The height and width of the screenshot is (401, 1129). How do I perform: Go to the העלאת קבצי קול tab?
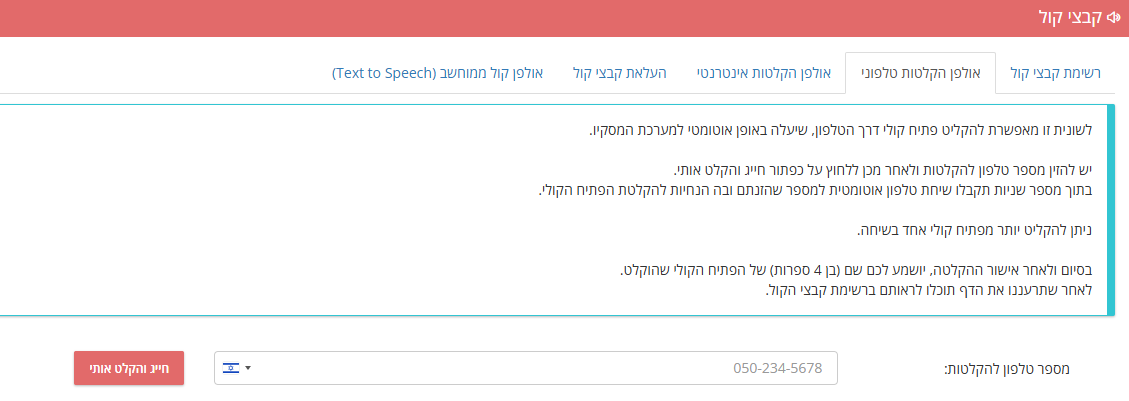621,73
